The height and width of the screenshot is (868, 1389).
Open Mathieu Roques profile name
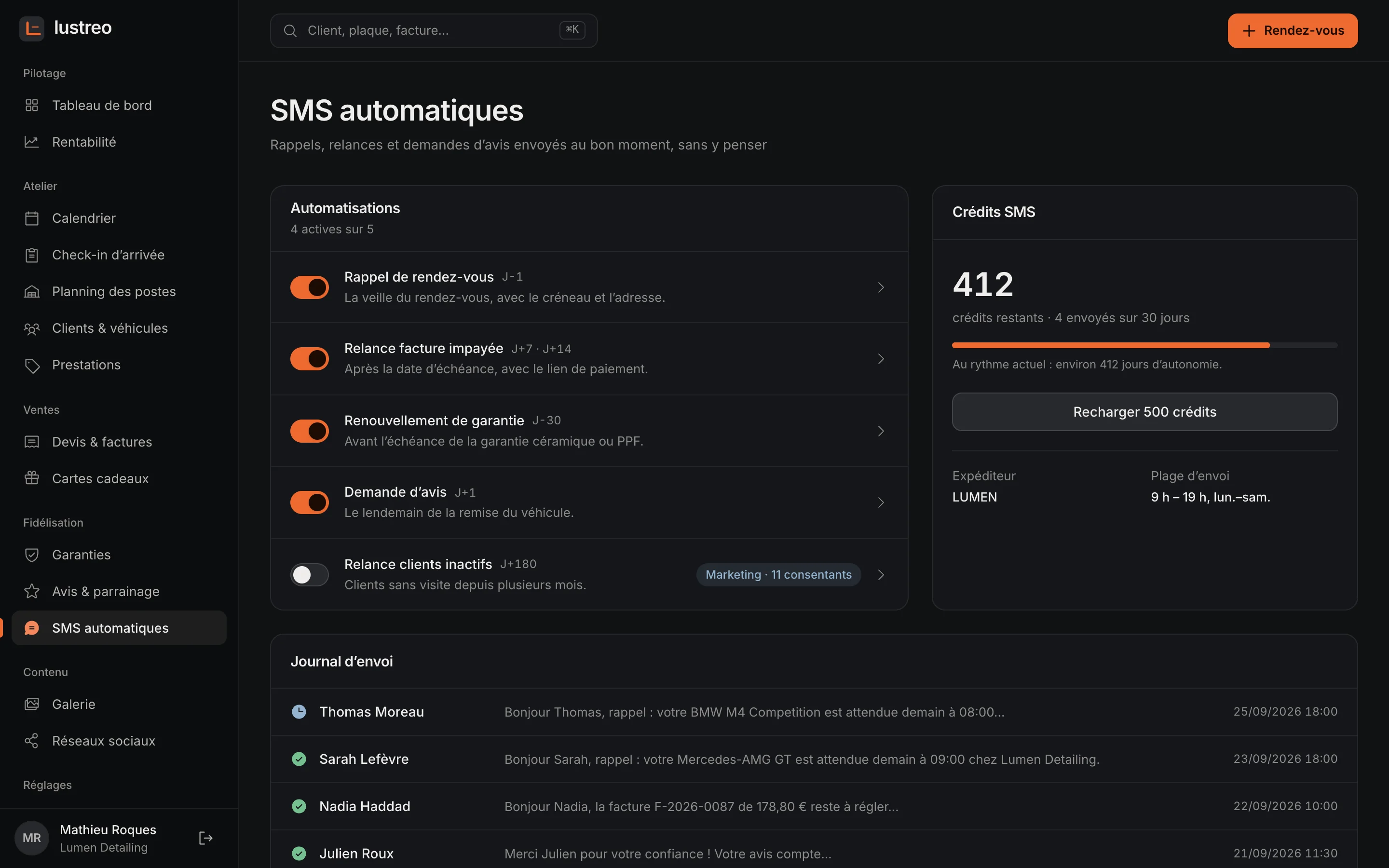(x=108, y=830)
